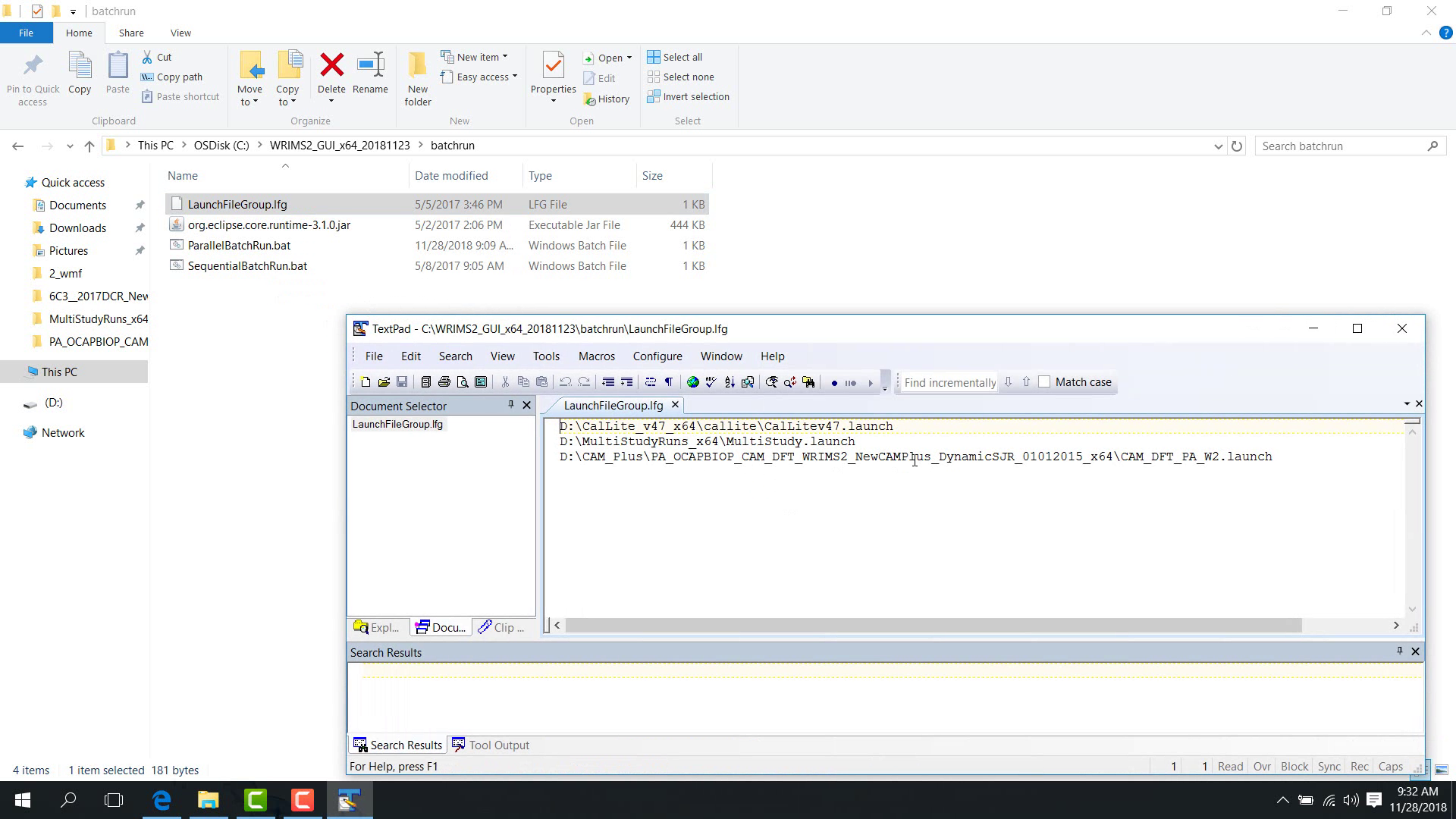The height and width of the screenshot is (819, 1456).
Task: Expand the Open button dropdown arrow
Action: coord(629,58)
